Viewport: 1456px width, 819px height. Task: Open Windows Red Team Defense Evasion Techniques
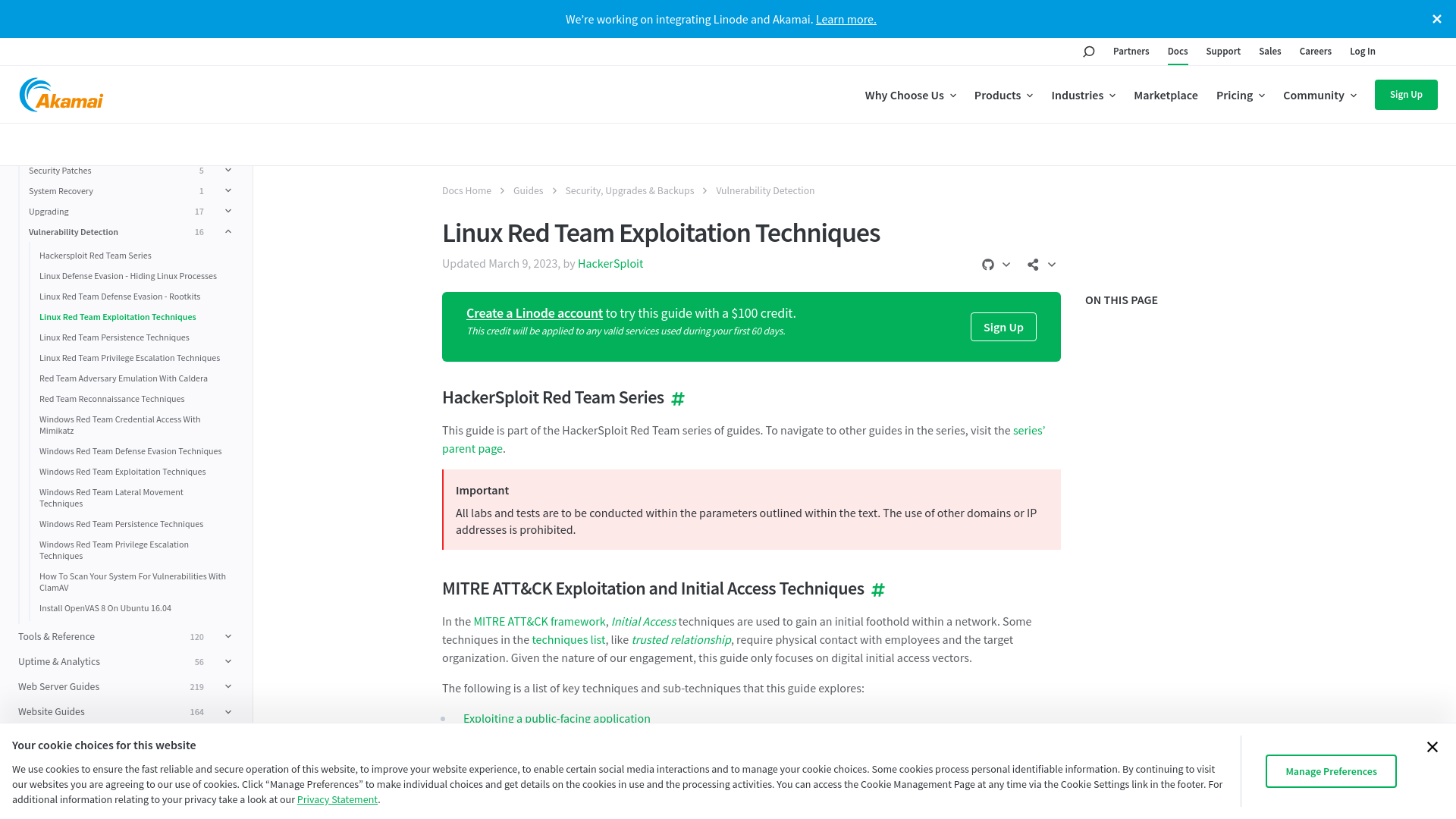[130, 451]
